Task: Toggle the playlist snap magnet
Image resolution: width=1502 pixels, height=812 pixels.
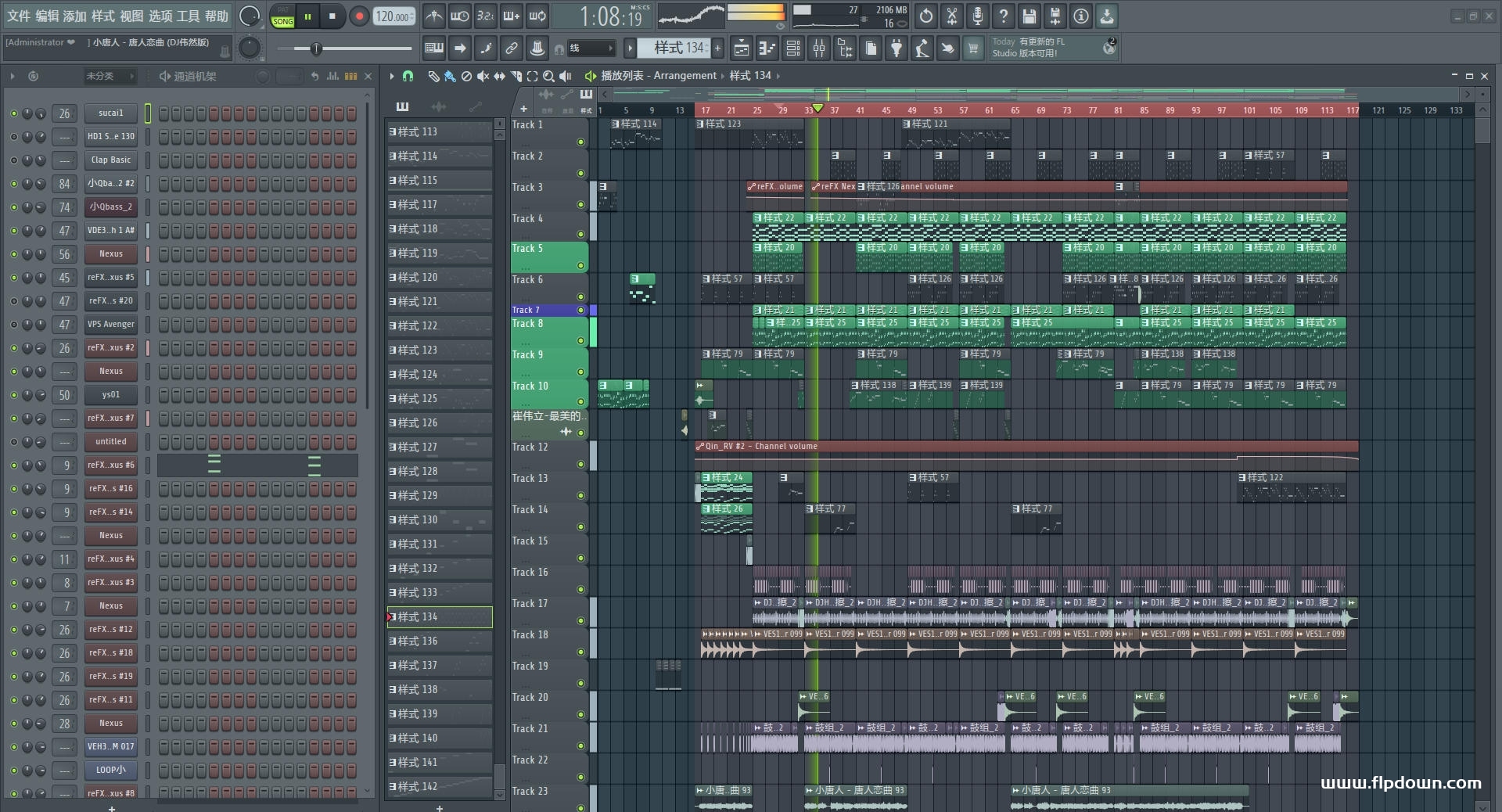Action: pyautogui.click(x=408, y=76)
